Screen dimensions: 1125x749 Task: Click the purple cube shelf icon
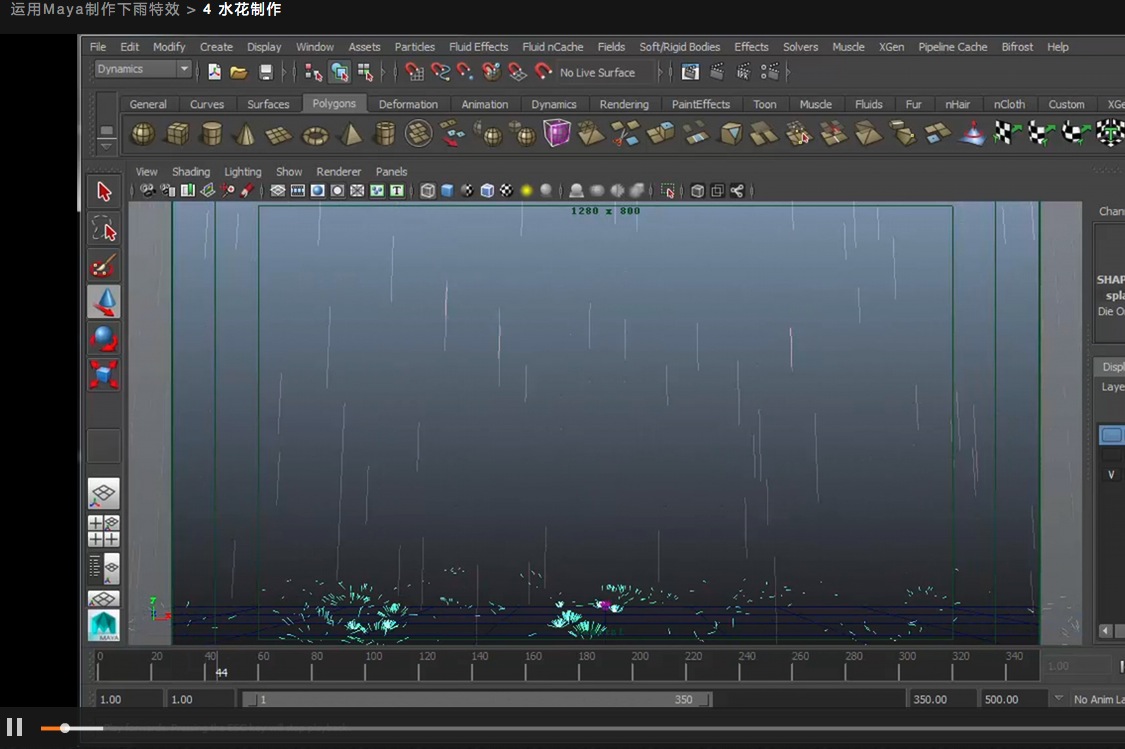tap(557, 133)
